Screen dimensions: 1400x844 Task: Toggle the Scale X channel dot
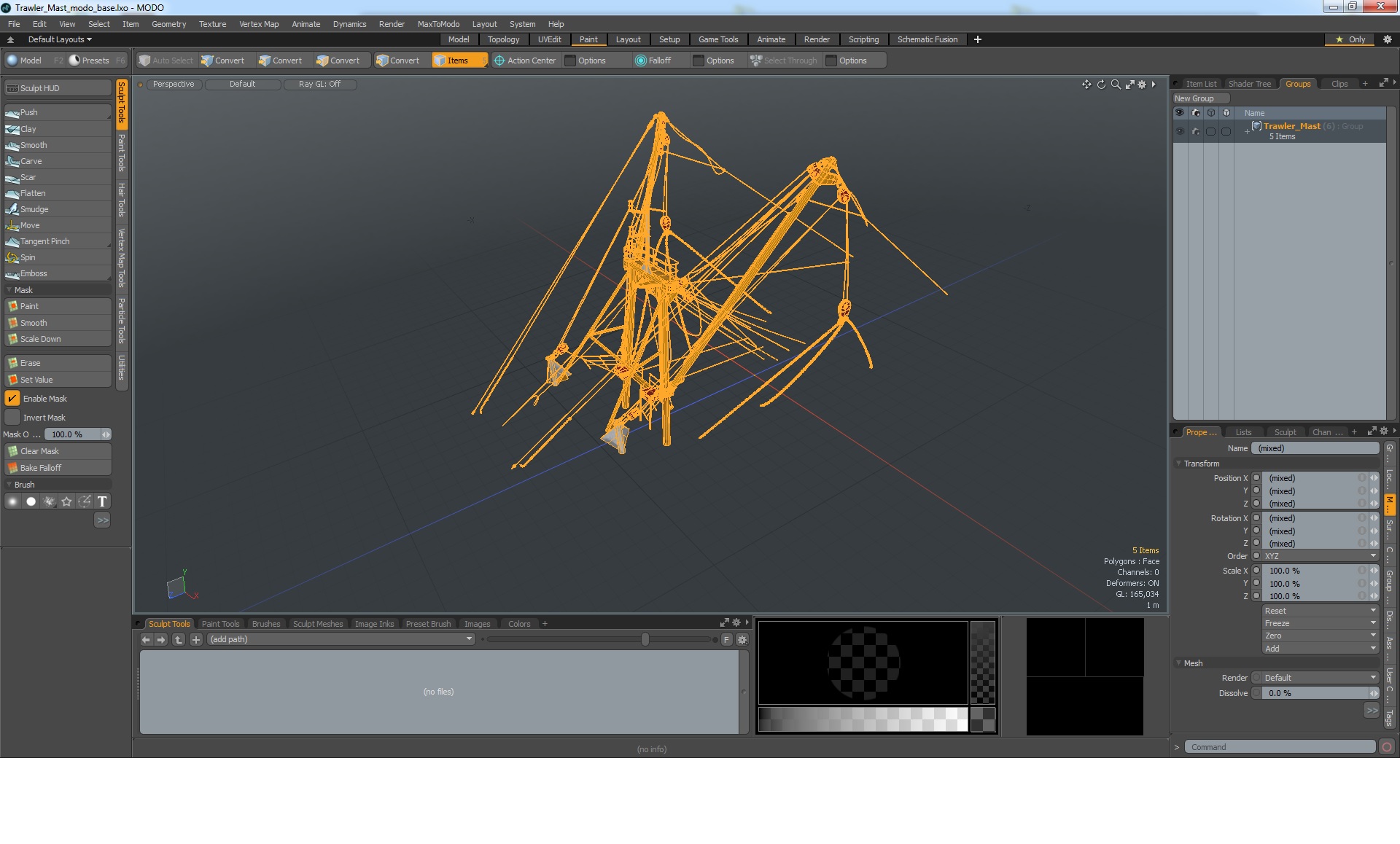[x=1256, y=571]
